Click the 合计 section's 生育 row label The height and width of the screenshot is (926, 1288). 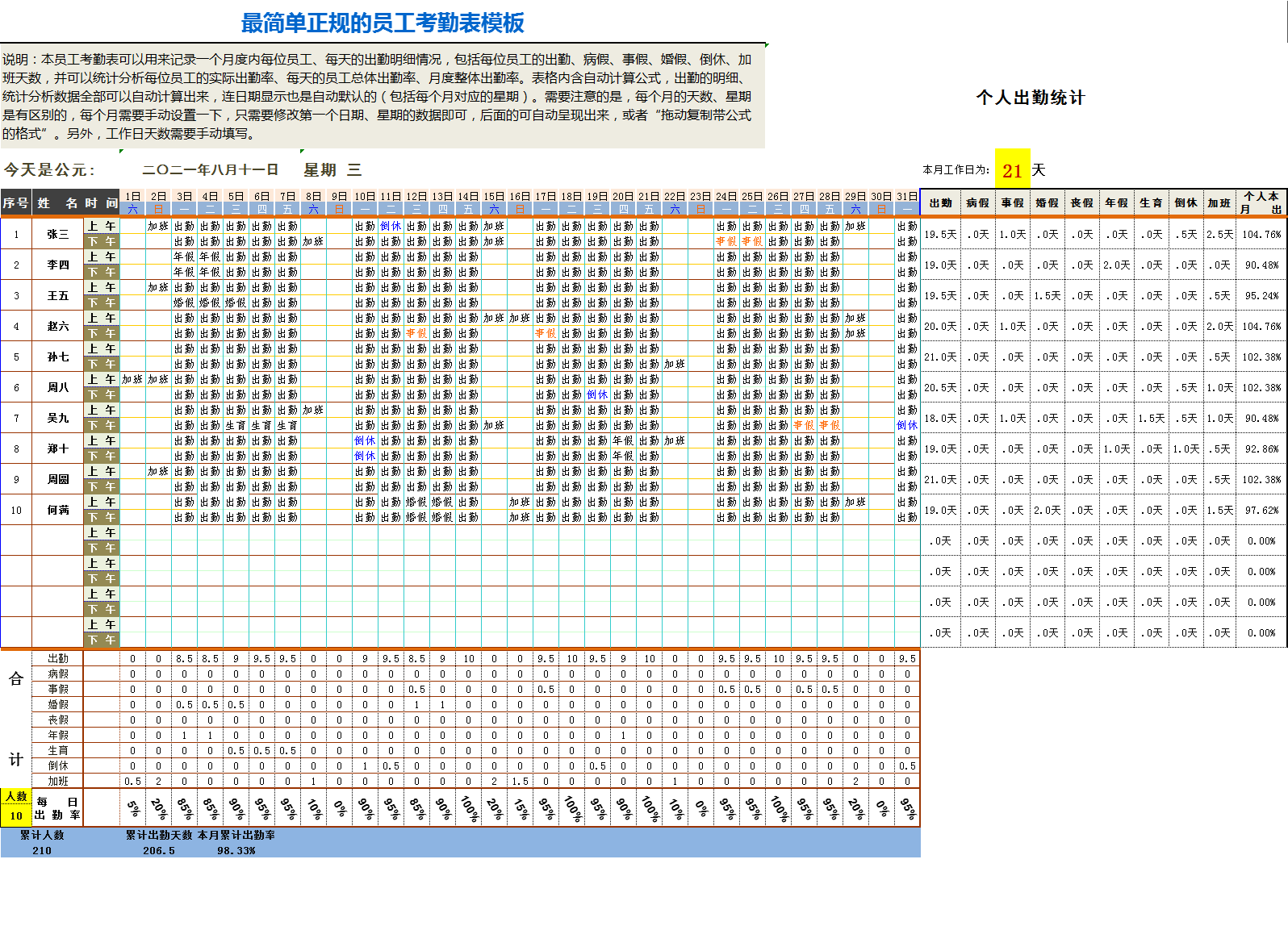tap(58, 750)
